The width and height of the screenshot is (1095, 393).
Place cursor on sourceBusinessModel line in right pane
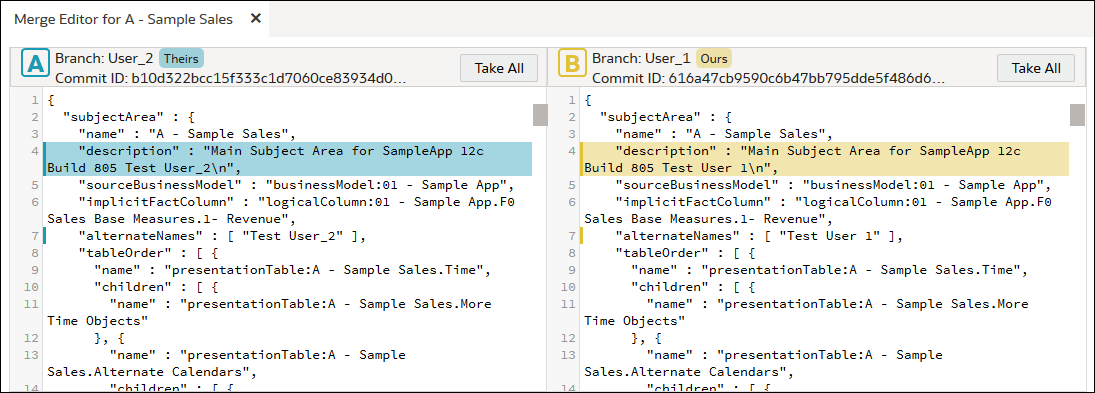(x=833, y=185)
